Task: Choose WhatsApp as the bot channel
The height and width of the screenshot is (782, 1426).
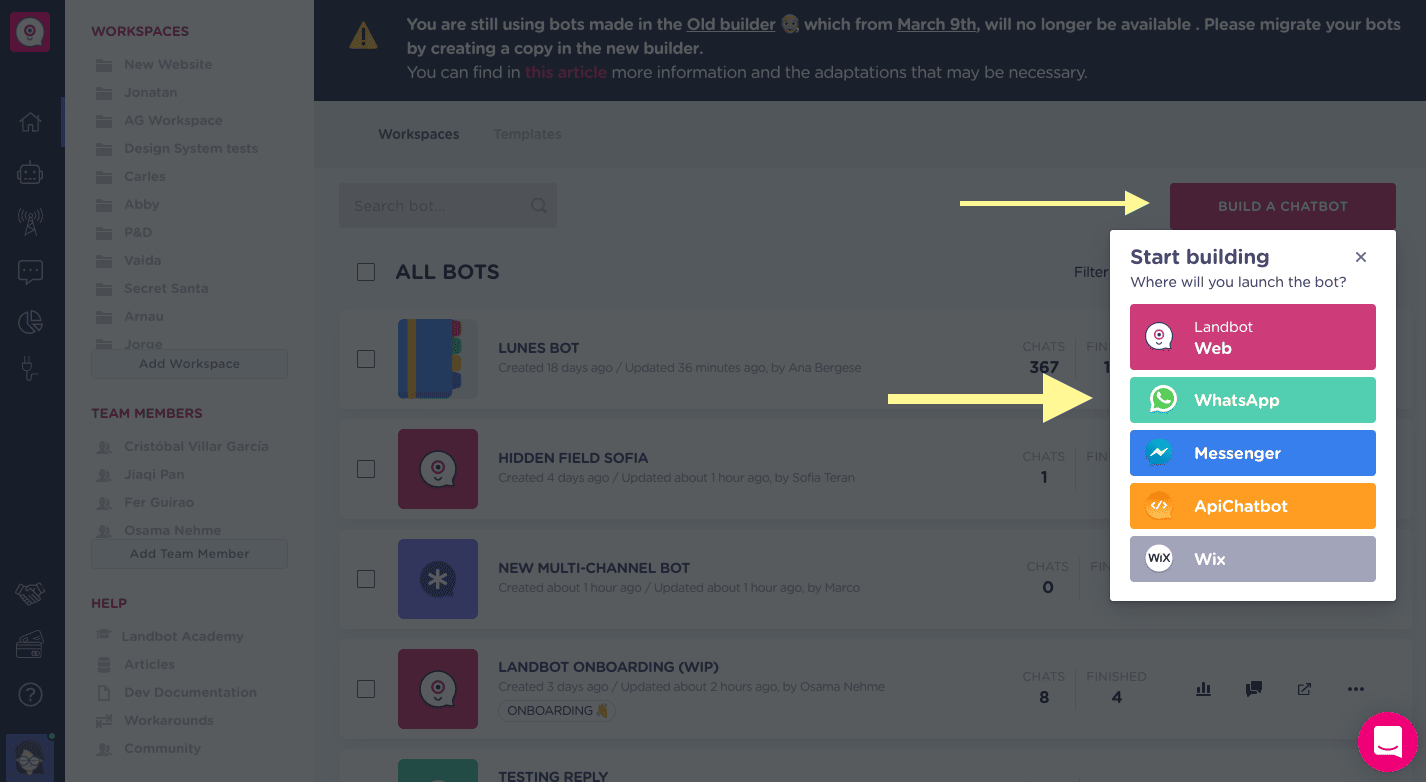Action: pyautogui.click(x=1252, y=400)
